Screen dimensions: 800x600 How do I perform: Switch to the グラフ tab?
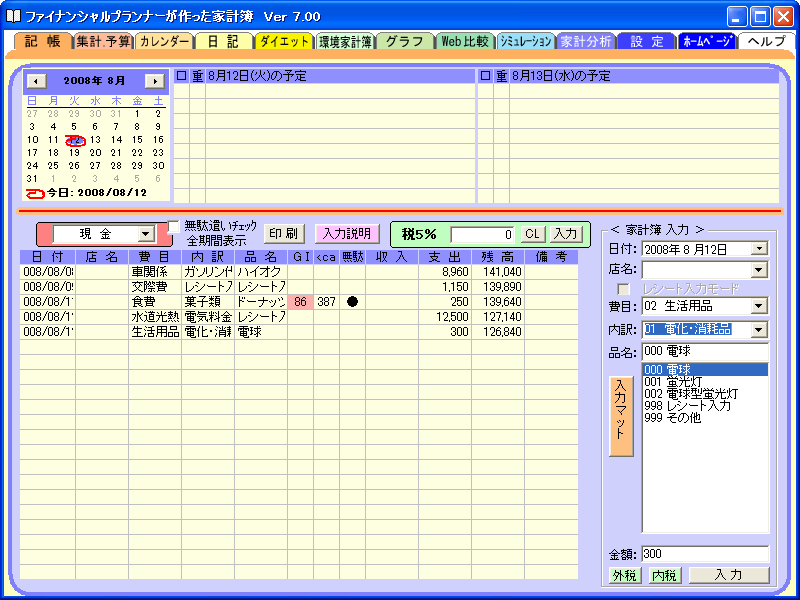[x=405, y=42]
